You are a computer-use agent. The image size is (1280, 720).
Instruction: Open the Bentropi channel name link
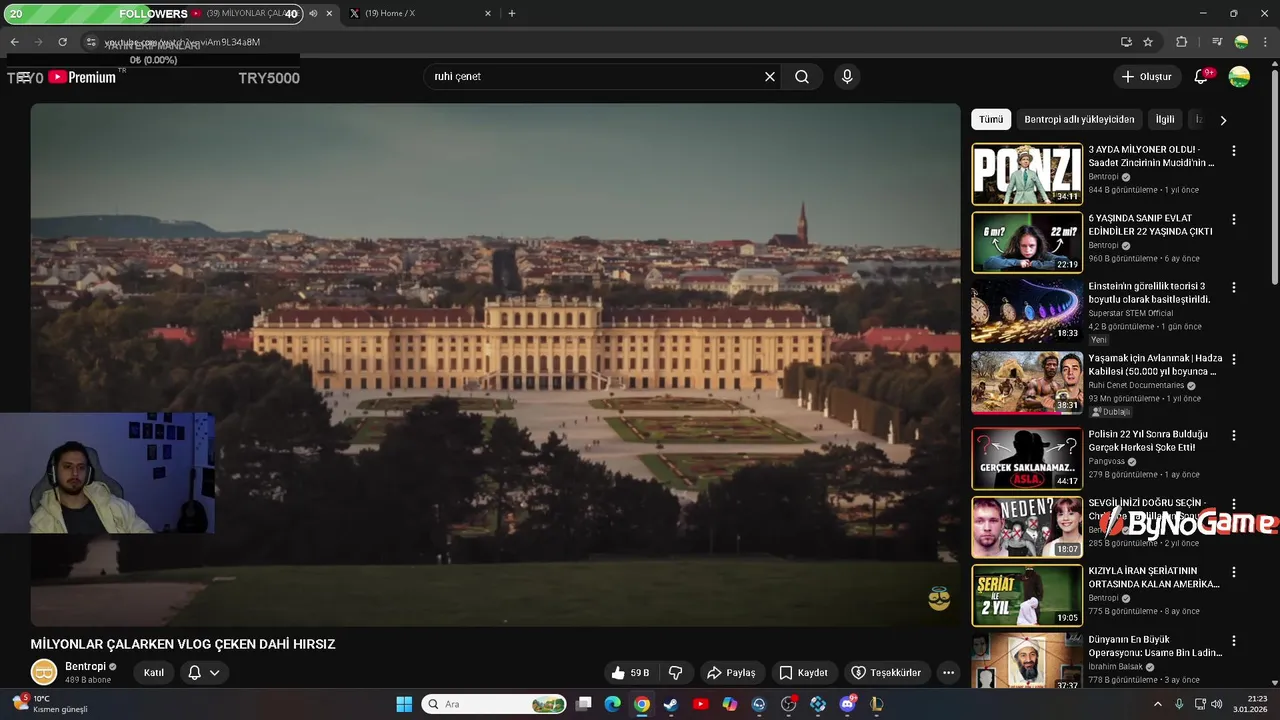85,667
